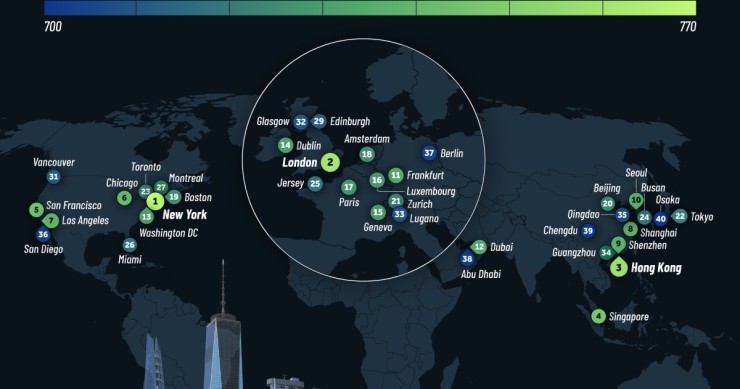Click the 770 value on the color scale

pyautogui.click(x=688, y=26)
